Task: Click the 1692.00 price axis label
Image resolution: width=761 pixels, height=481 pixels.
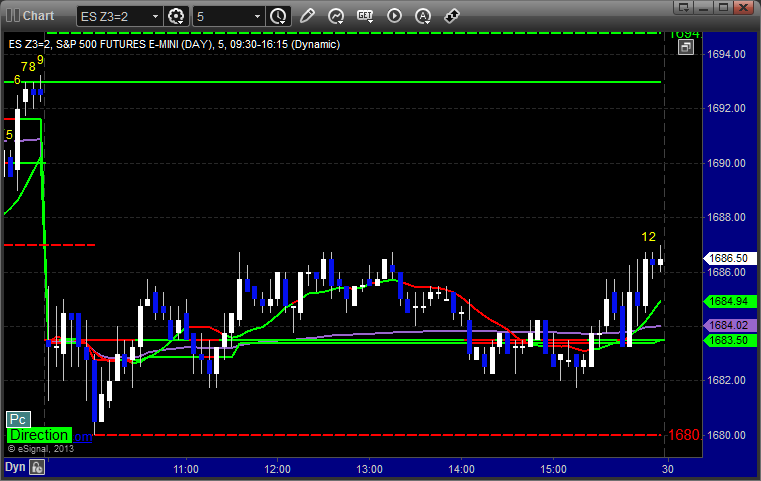Action: tap(727, 108)
